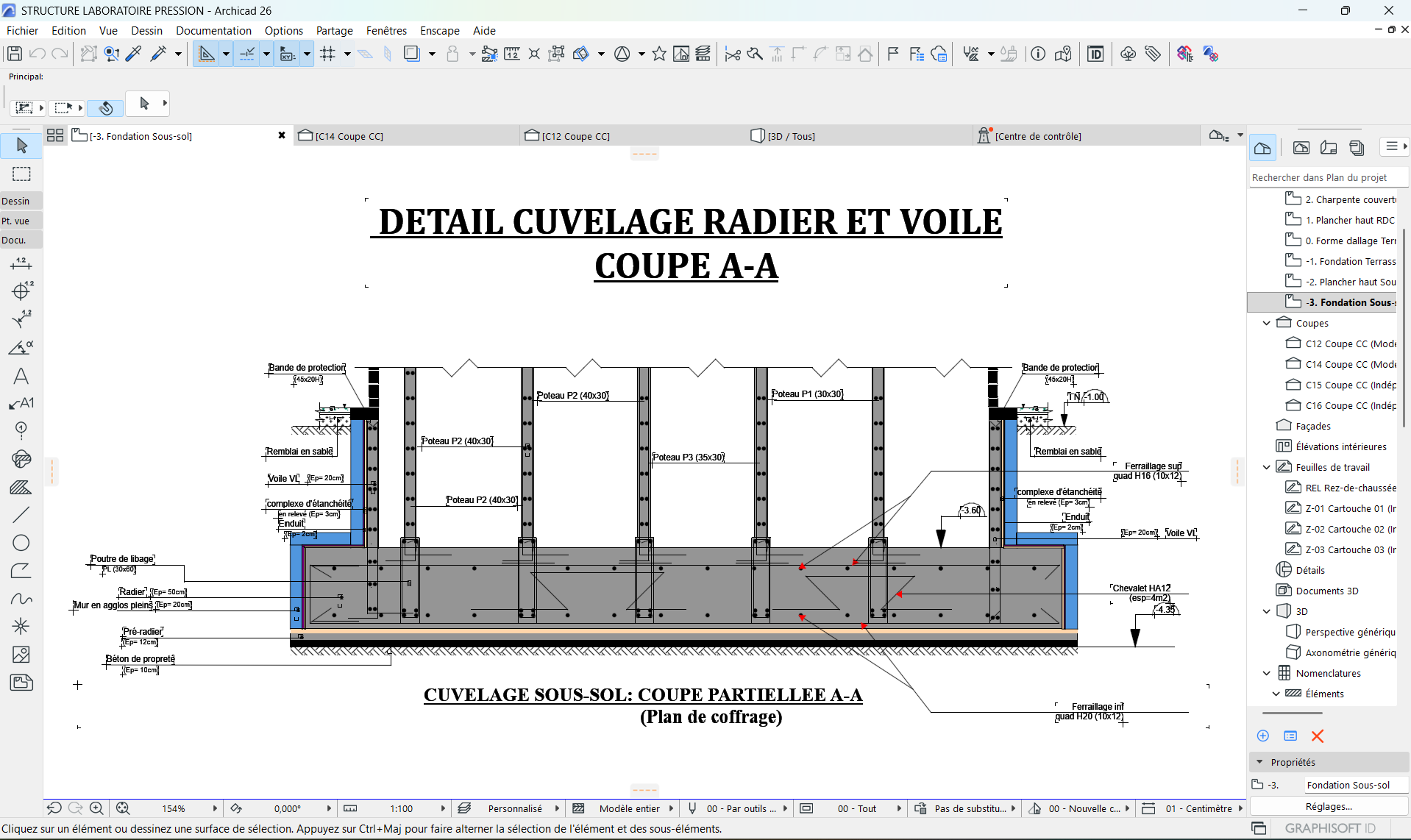The width and height of the screenshot is (1411, 840).
Task: Toggle grid snap in the toolbar
Action: click(x=328, y=54)
